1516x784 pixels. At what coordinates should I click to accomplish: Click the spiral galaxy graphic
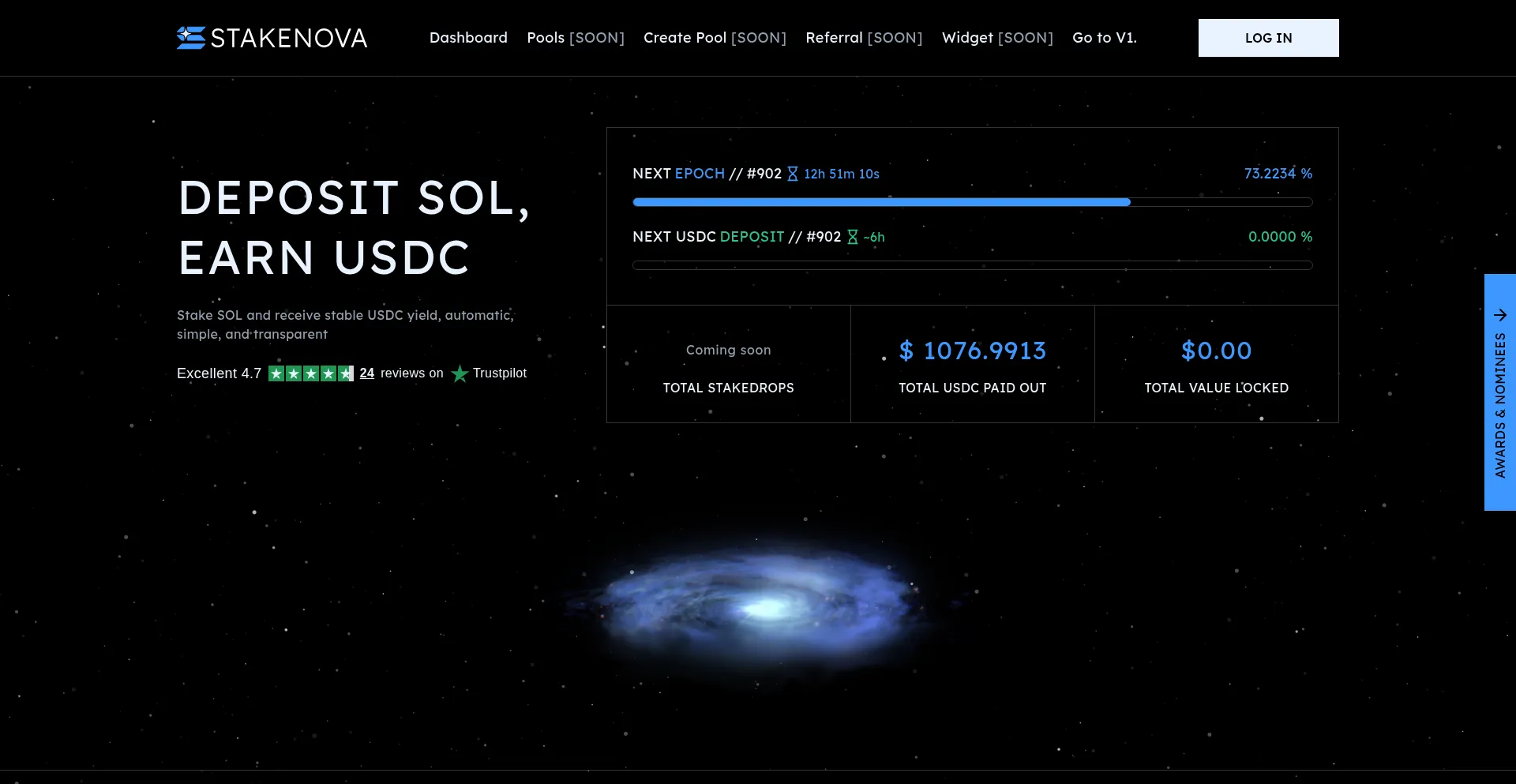coord(762,606)
